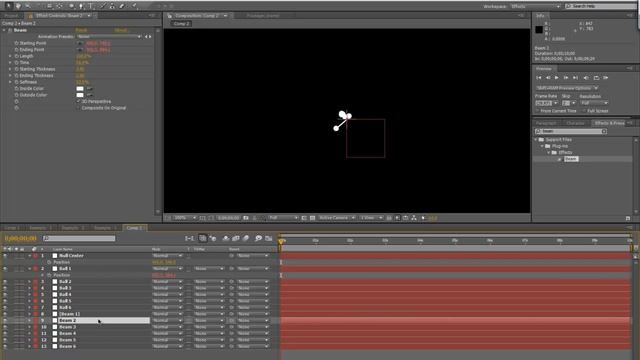Jump to last frame in Preview
Image resolution: width=640 pixels, height=360 pixels.
point(575,78)
